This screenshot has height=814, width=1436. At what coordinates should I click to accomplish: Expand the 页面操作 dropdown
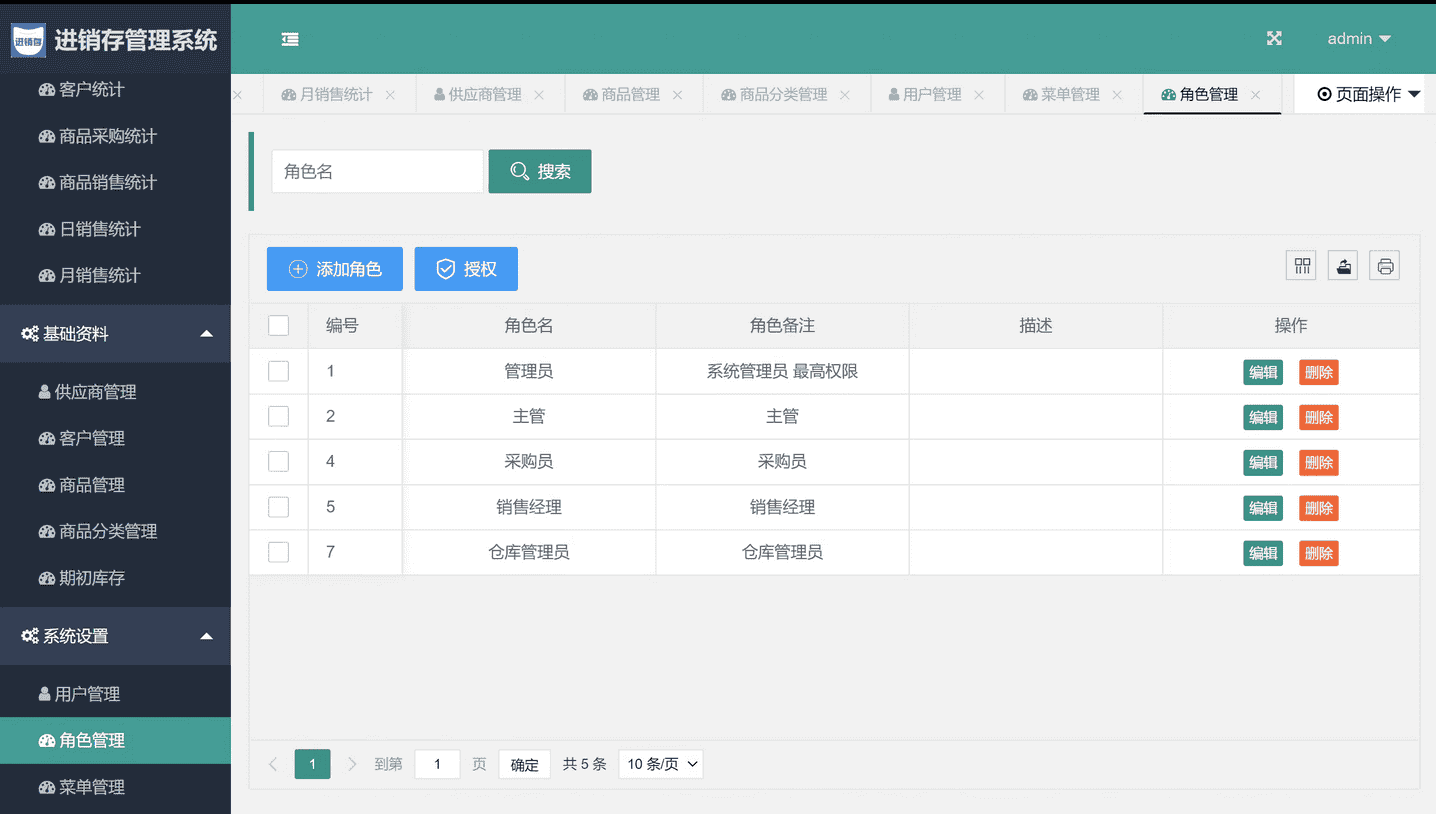pyautogui.click(x=1368, y=95)
